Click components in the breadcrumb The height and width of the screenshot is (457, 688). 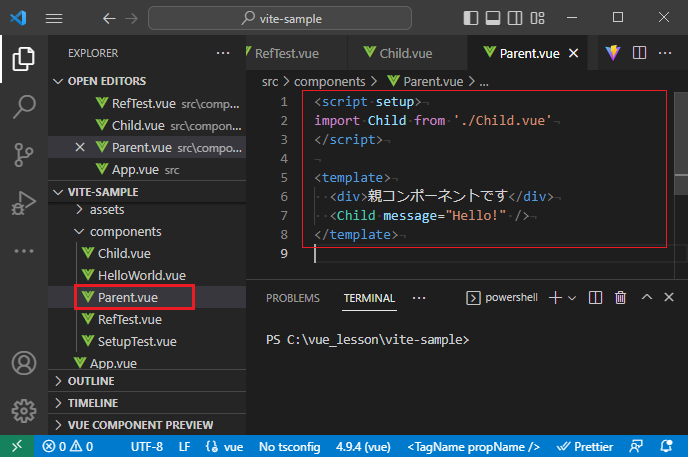330,82
